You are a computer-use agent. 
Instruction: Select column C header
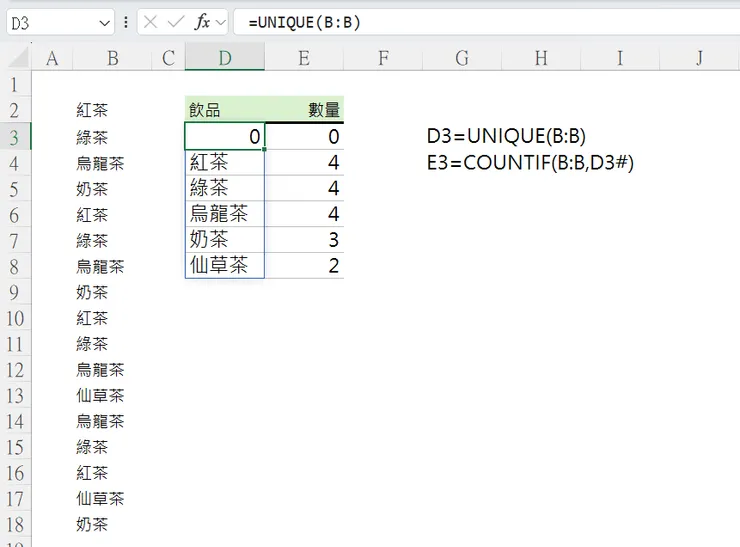[x=168, y=58]
